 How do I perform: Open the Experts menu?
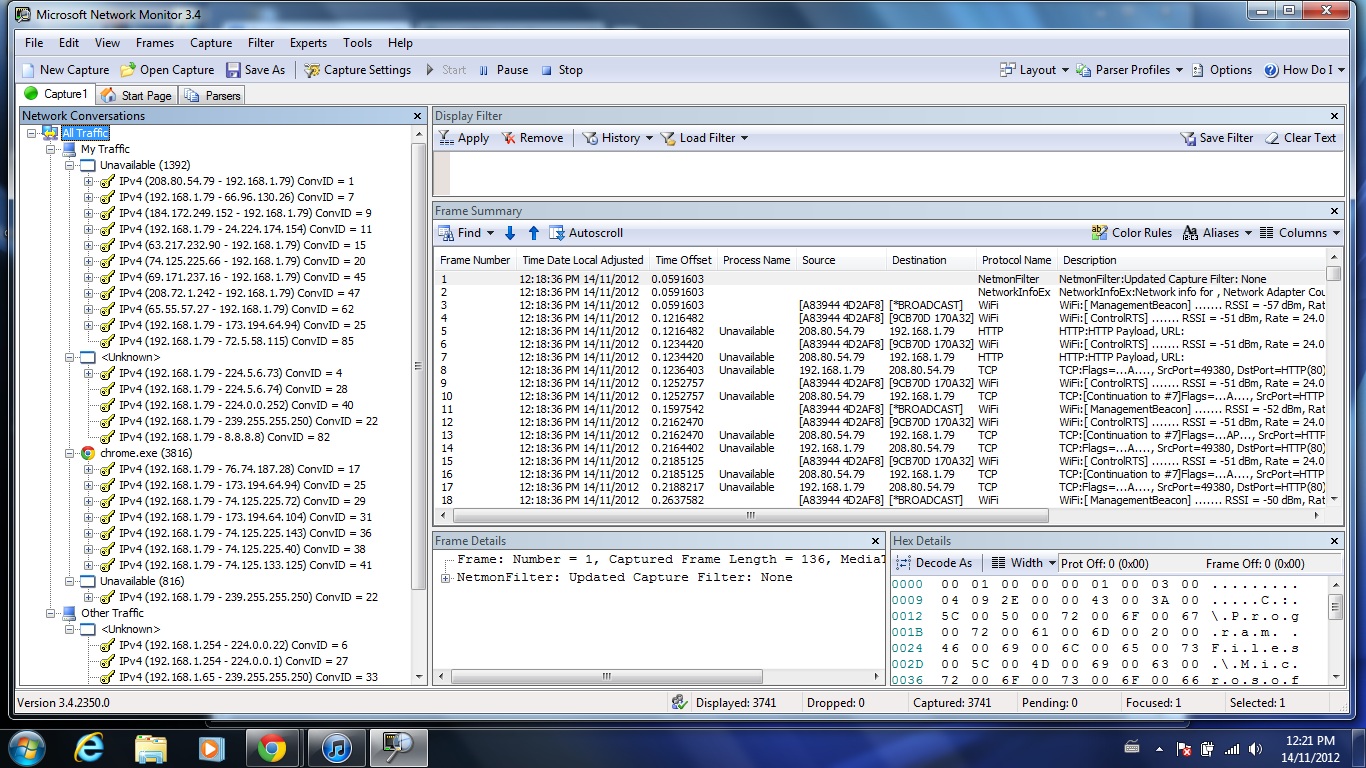[308, 43]
